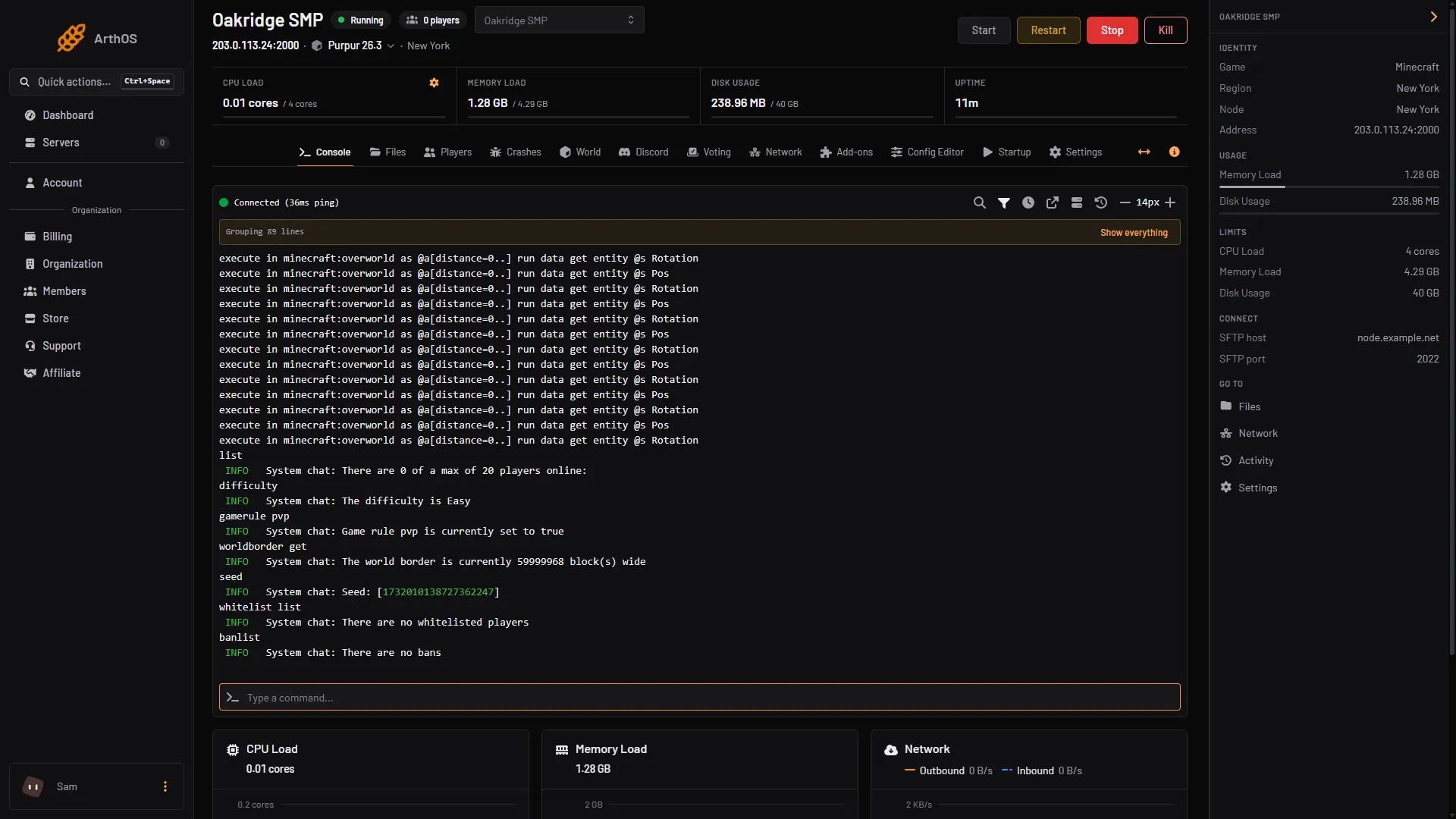
Task: Toggle wide layout double-arrow icon
Action: pos(1144,152)
